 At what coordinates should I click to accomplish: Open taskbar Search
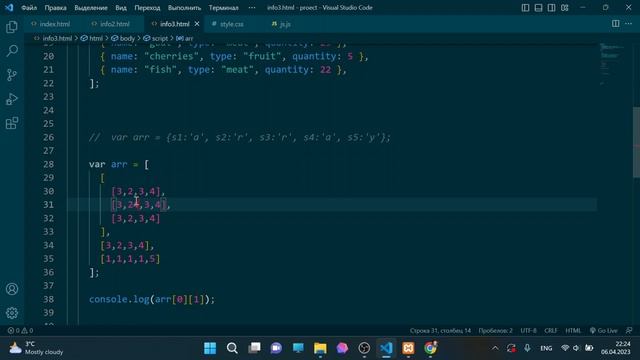(x=232, y=348)
